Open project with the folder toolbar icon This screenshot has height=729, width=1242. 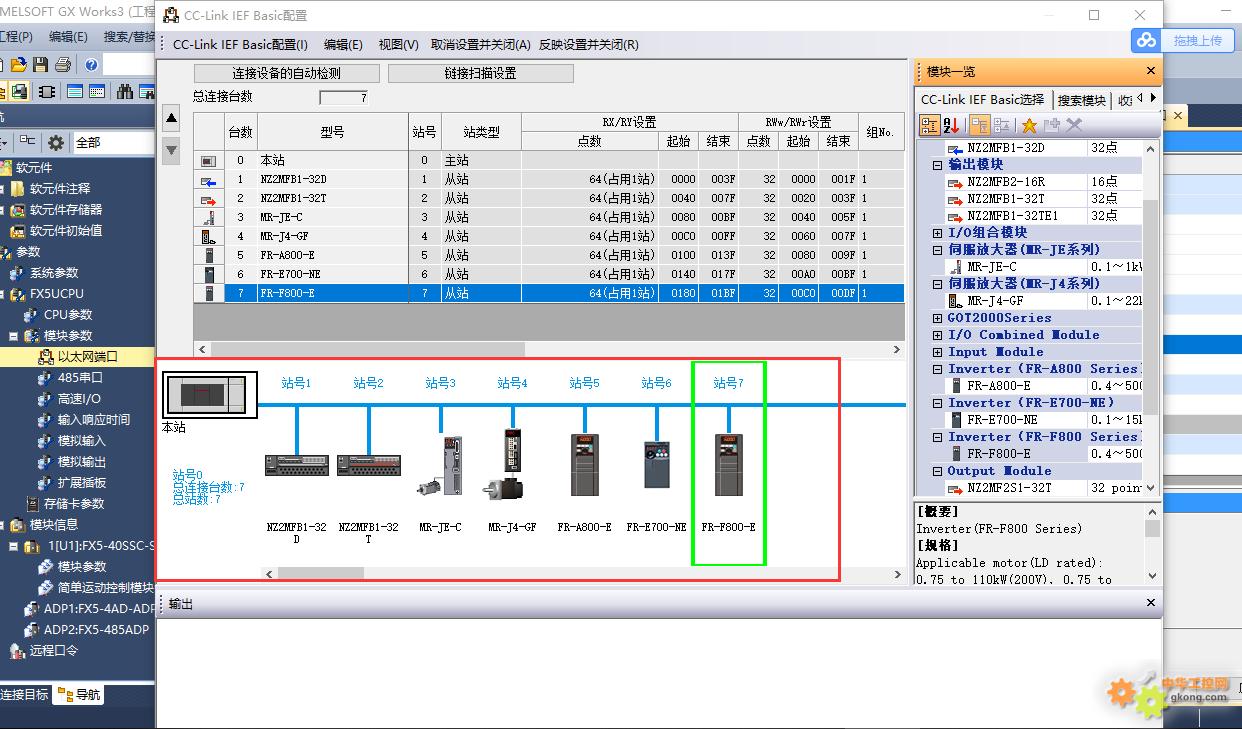[x=20, y=64]
